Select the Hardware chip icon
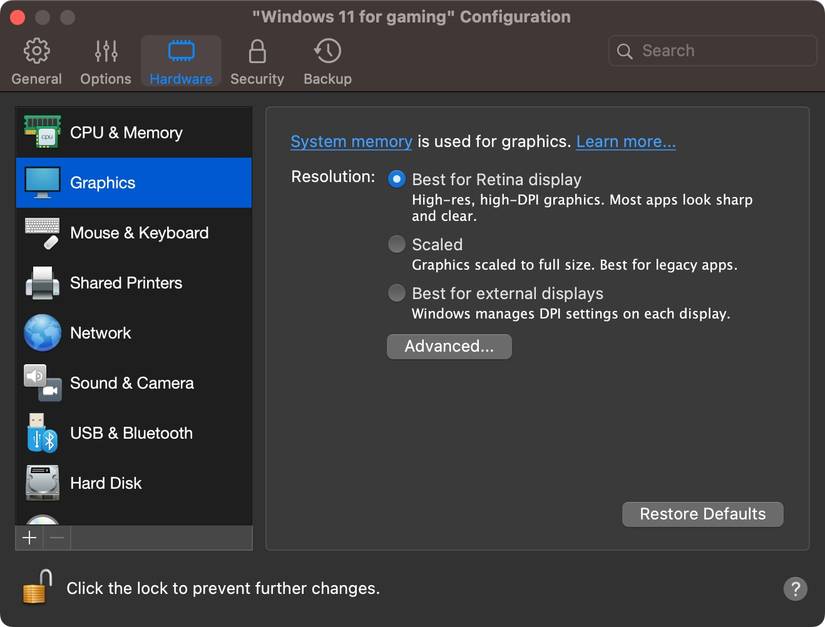 click(181, 51)
